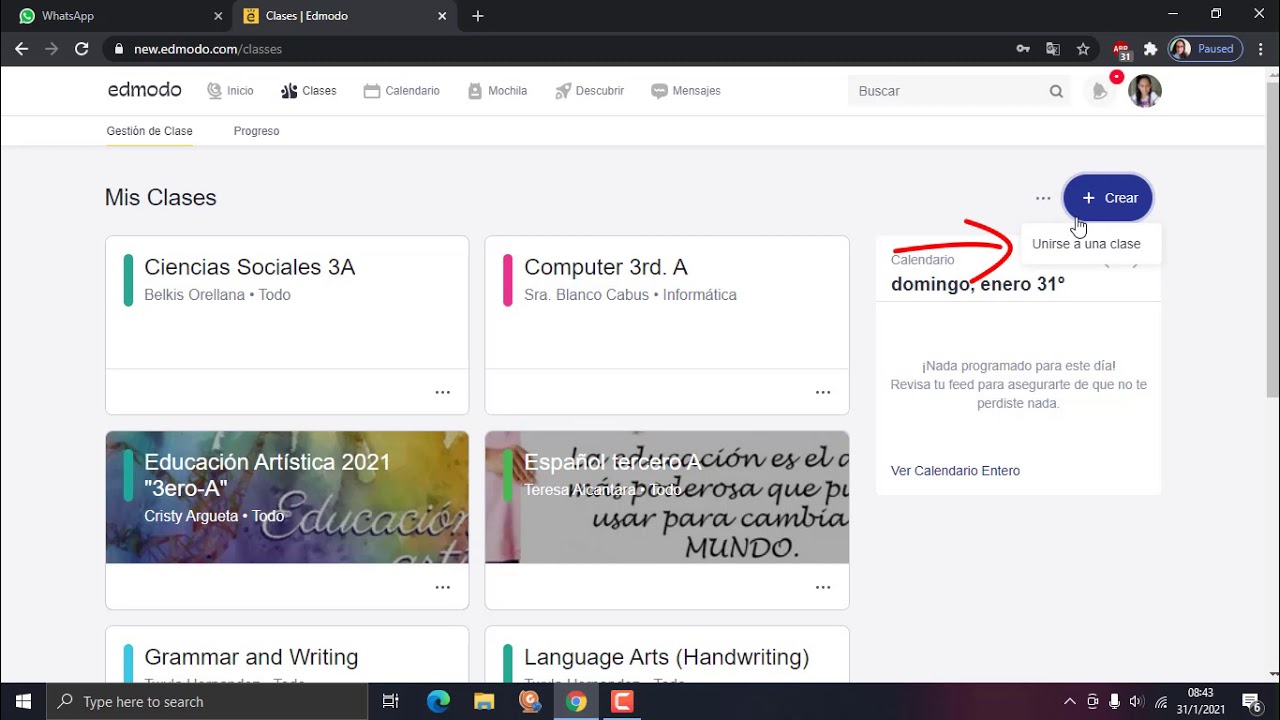Open options for Español tercero A

click(x=823, y=587)
